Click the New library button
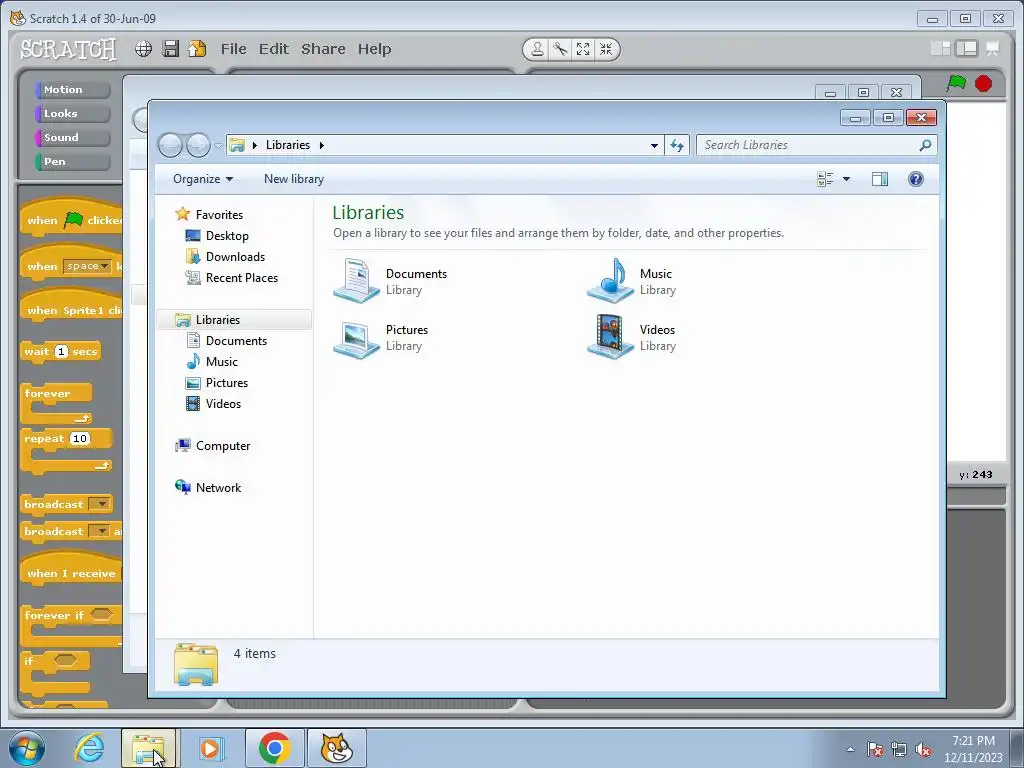This screenshot has height=768, width=1024. [x=294, y=179]
